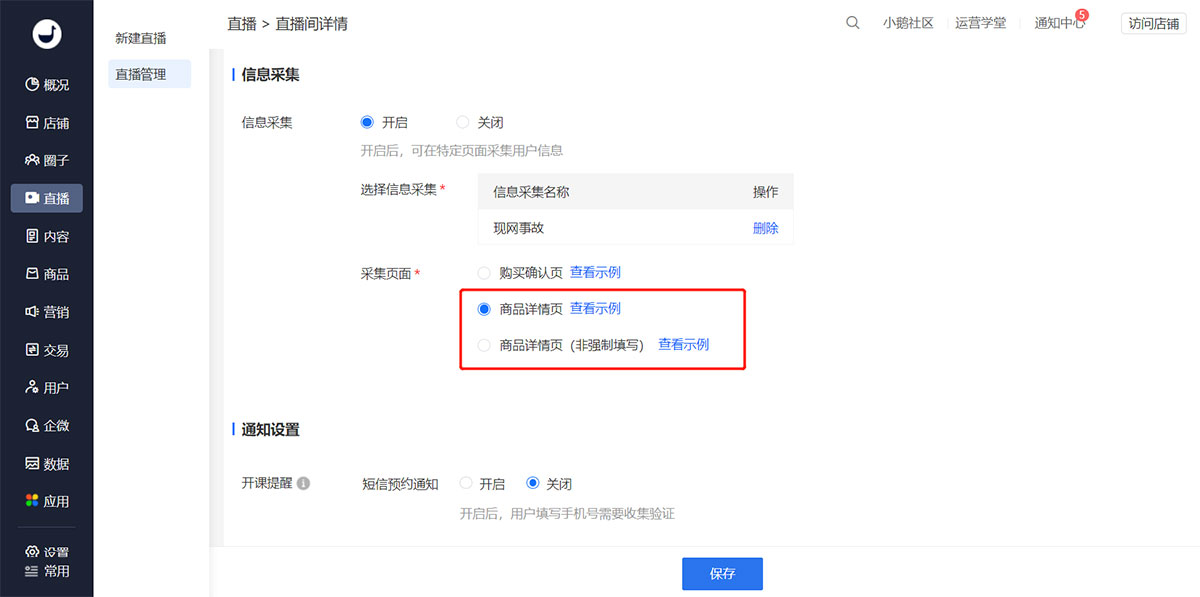Select 购买确认页 radio option

click(484, 273)
